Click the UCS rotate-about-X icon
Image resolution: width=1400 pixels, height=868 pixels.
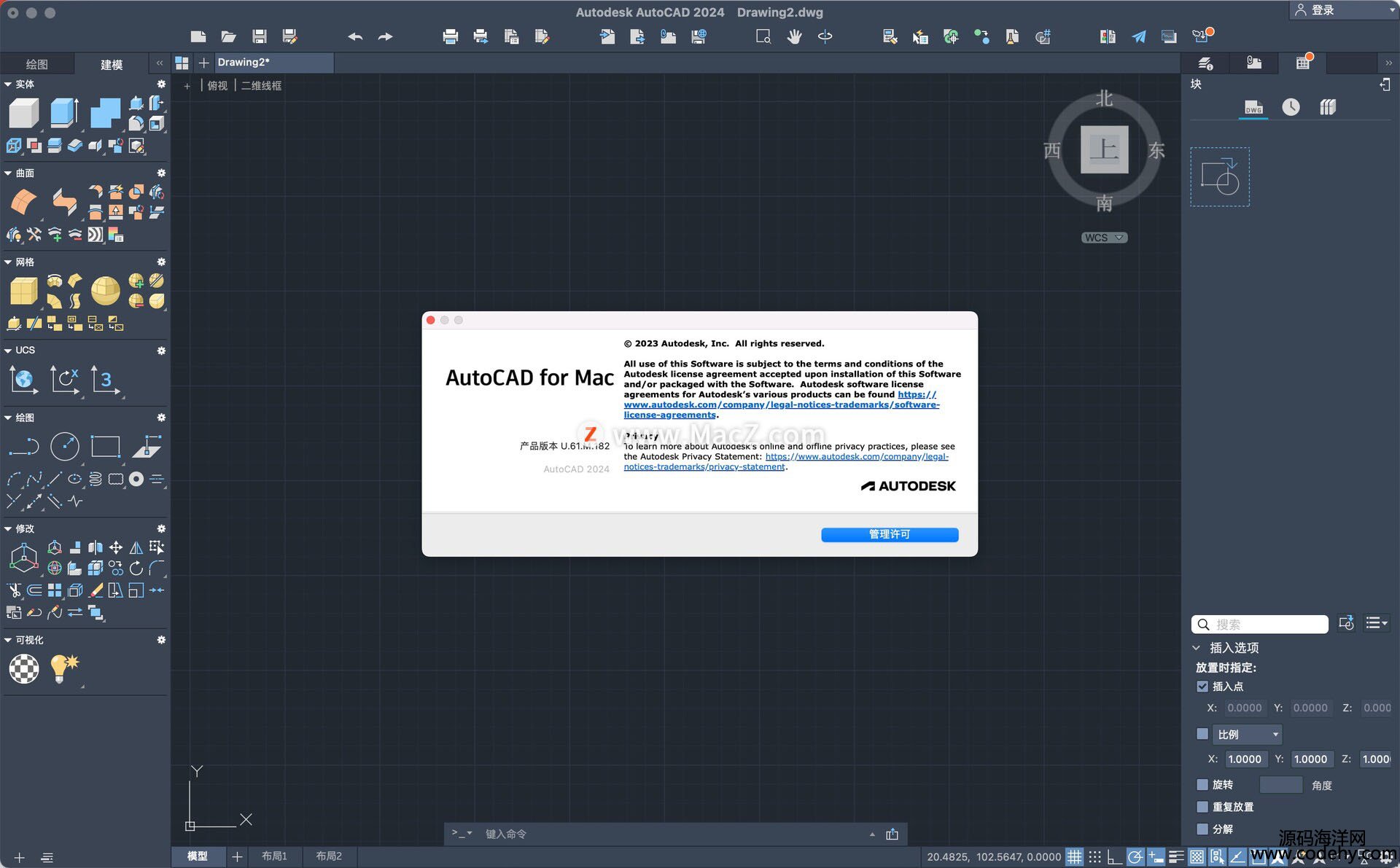point(64,380)
